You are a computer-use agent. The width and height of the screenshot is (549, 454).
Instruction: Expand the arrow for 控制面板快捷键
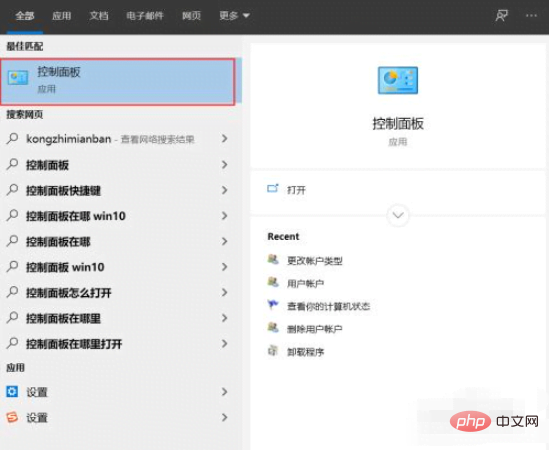coord(224,190)
